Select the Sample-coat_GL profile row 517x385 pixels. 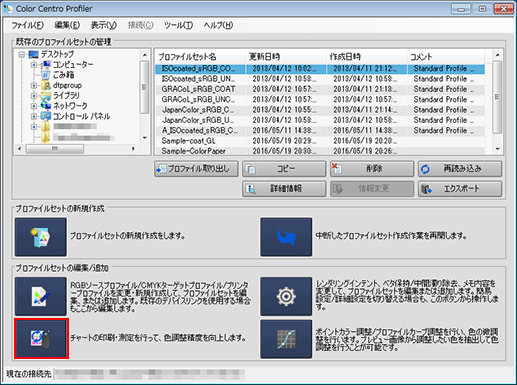point(320,141)
